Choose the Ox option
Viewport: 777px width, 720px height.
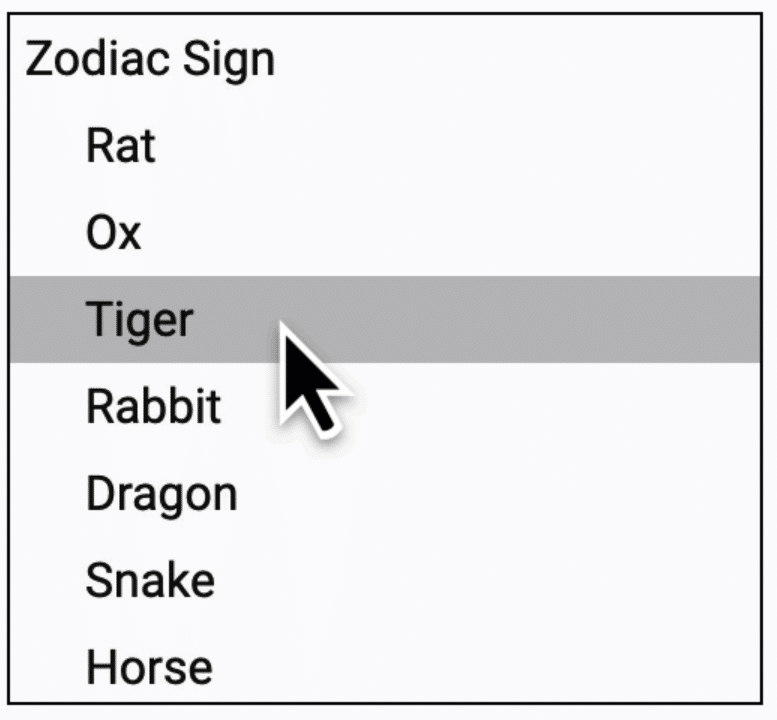114,233
